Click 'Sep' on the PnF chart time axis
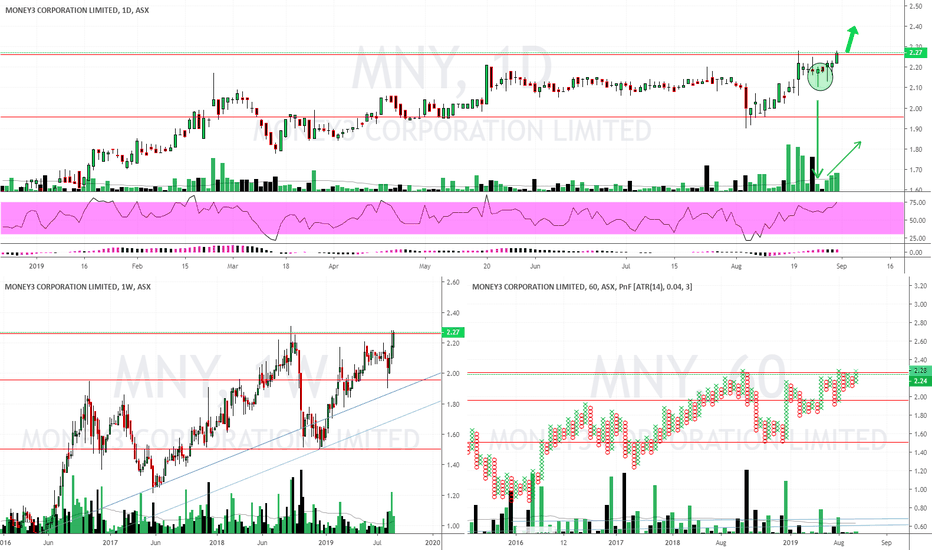 (886, 543)
